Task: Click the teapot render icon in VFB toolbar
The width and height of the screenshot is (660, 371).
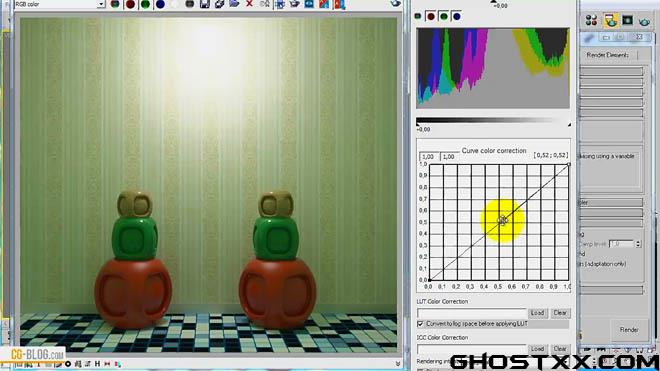Action: 294,4
